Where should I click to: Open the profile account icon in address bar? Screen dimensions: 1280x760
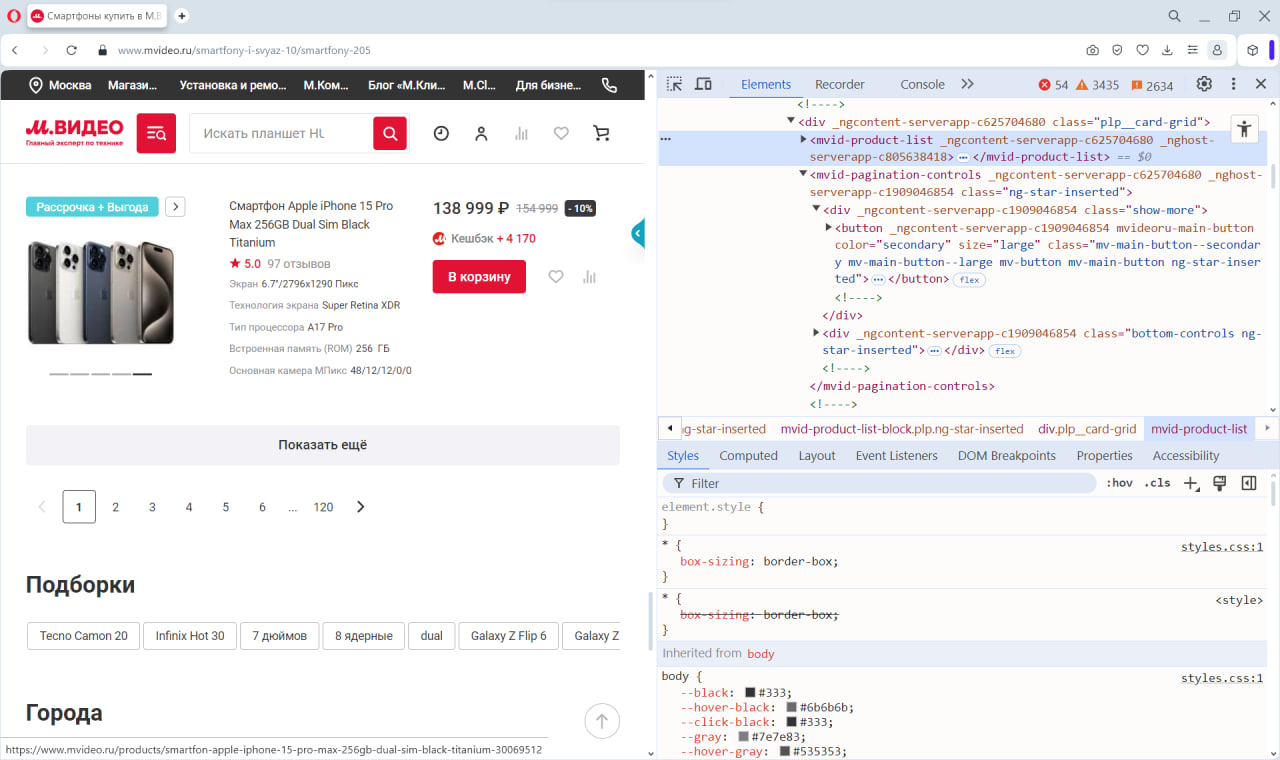[x=1217, y=50]
